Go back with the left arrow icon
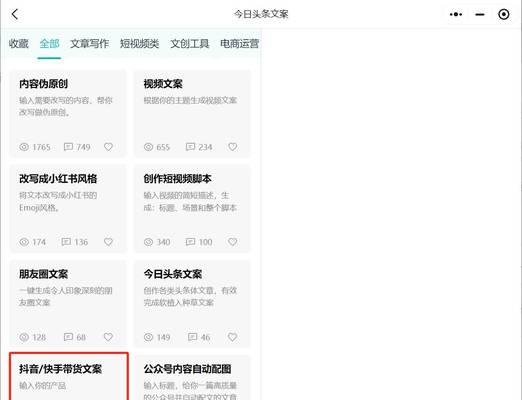Viewport: 522px width, 400px height. [x=15, y=14]
